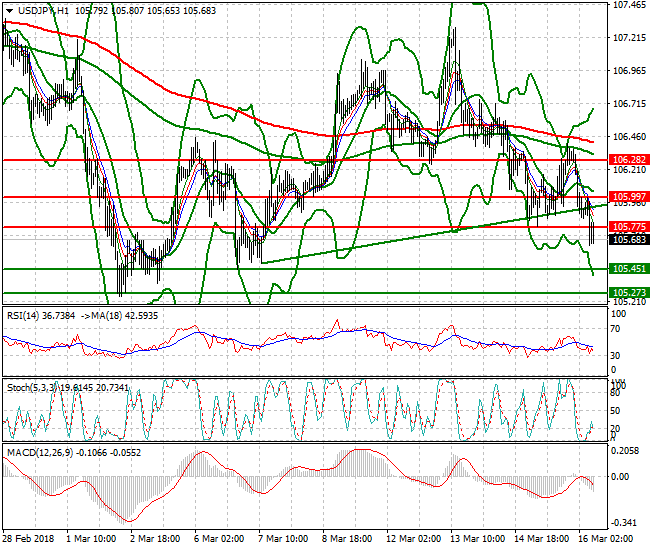Click the 107.465 top price scale value
The width and height of the screenshot is (650, 550).
tap(627, 5)
